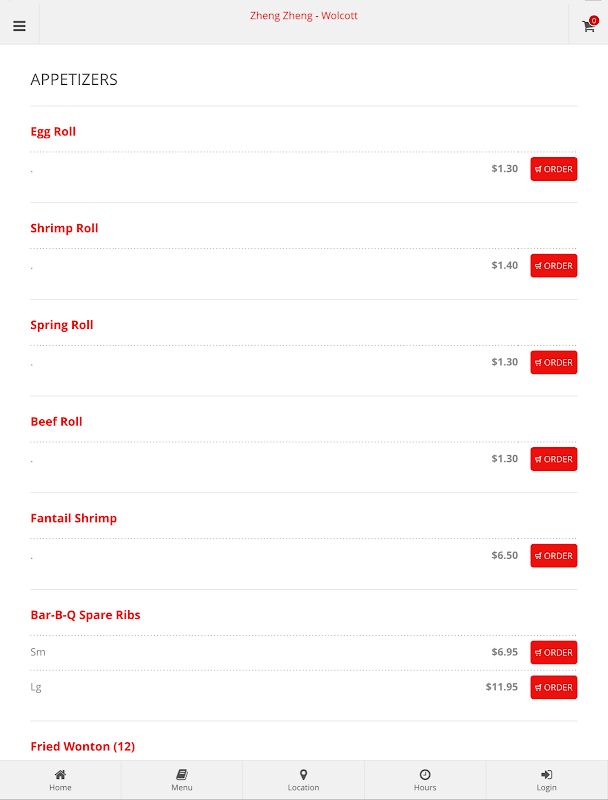Open the Login tab
The height and width of the screenshot is (800, 608).
(x=546, y=780)
